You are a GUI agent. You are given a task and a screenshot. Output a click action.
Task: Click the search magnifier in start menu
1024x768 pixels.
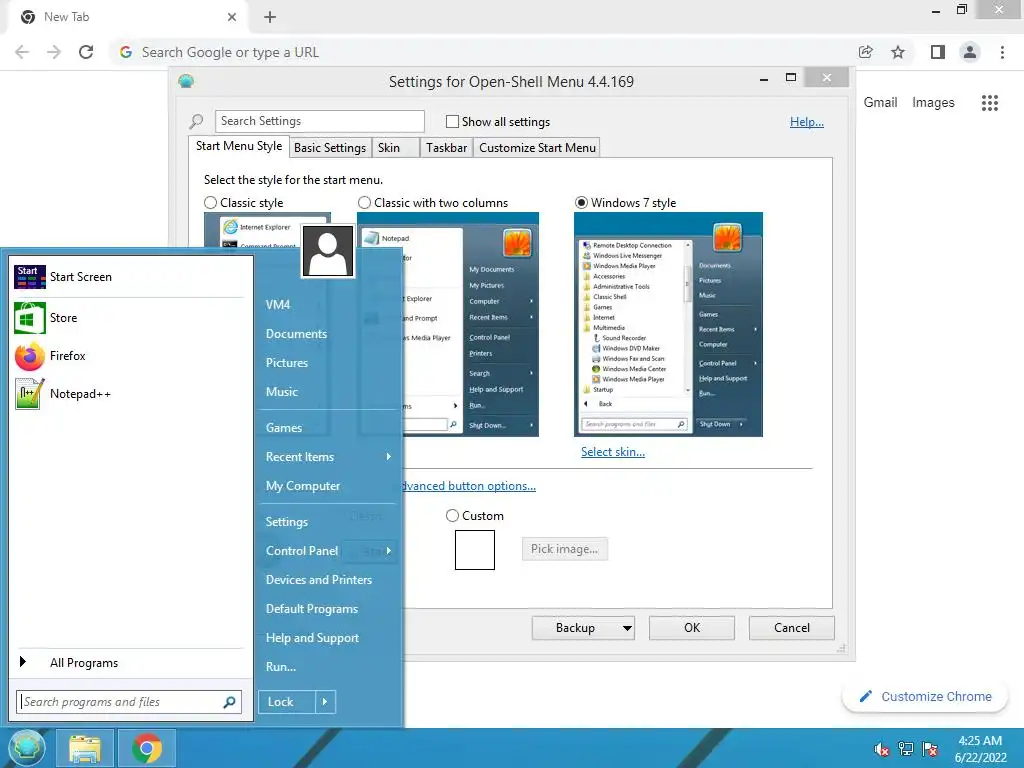(229, 702)
